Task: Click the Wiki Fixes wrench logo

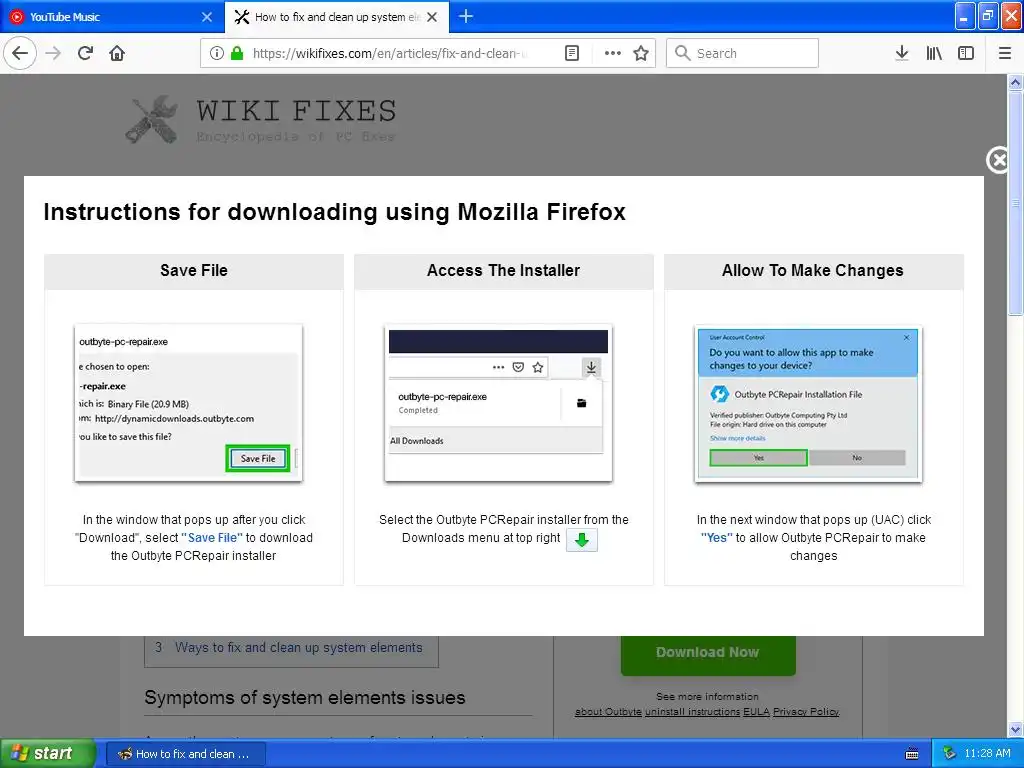Action: point(152,120)
